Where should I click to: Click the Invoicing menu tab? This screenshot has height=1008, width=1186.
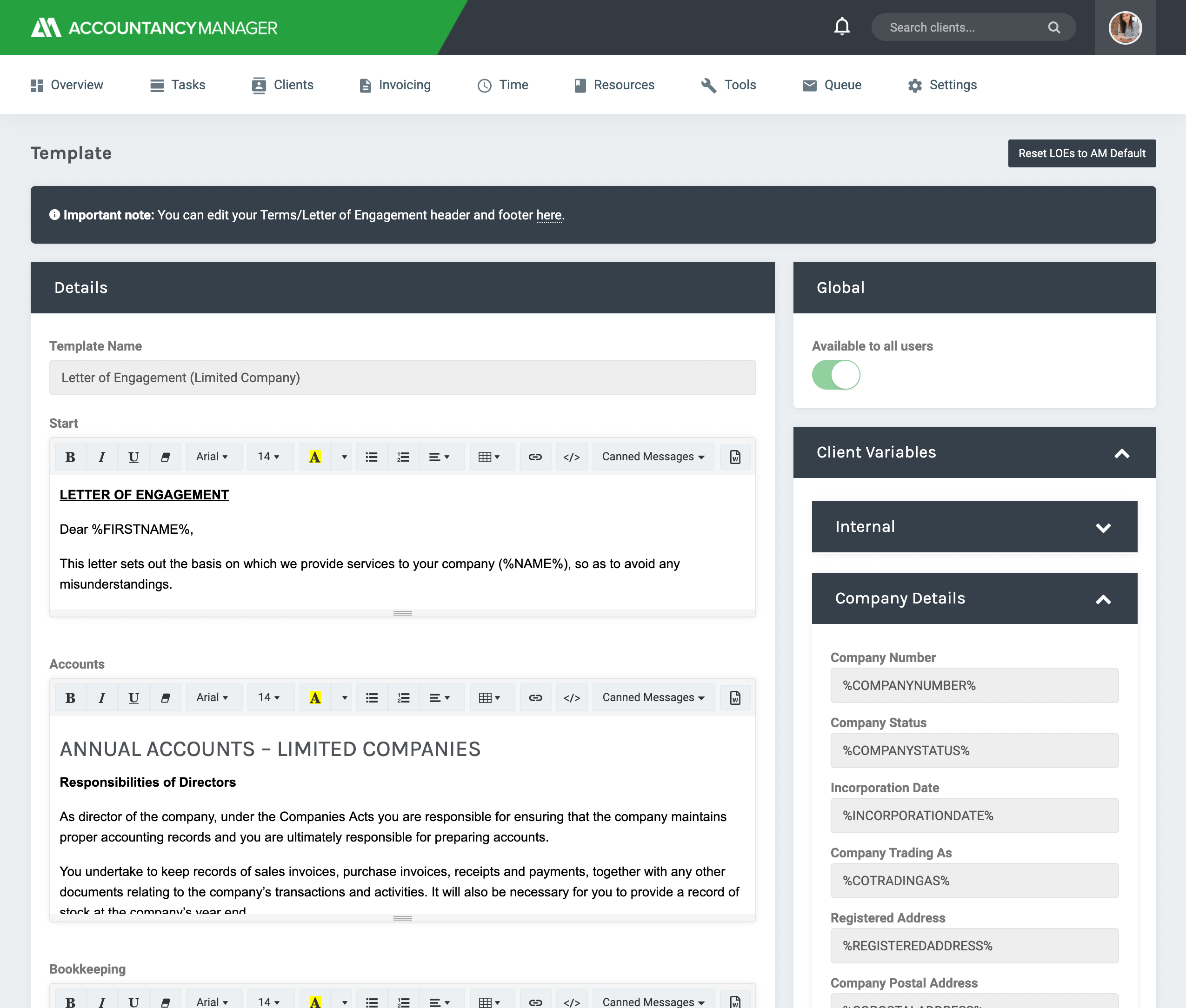(x=405, y=85)
